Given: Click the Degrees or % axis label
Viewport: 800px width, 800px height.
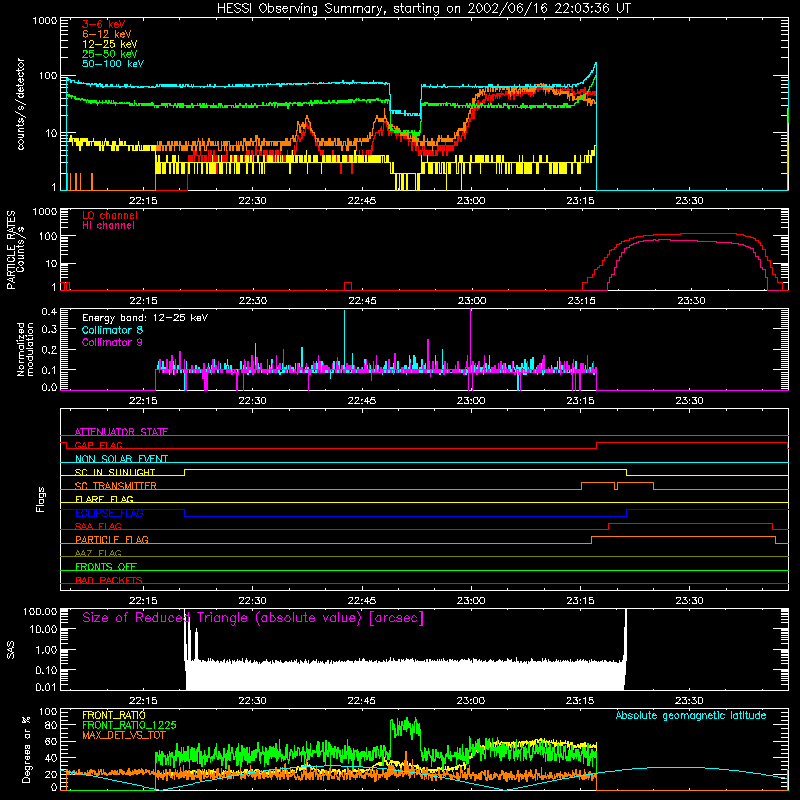Looking at the screenshot, I should (x=26, y=749).
